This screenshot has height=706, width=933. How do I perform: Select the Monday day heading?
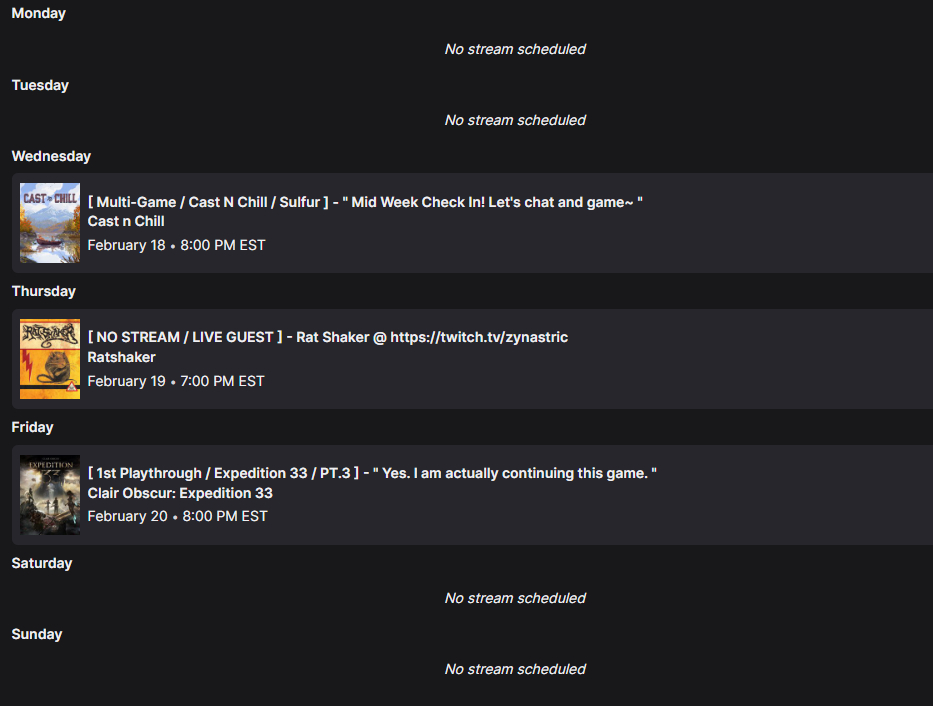[x=39, y=13]
